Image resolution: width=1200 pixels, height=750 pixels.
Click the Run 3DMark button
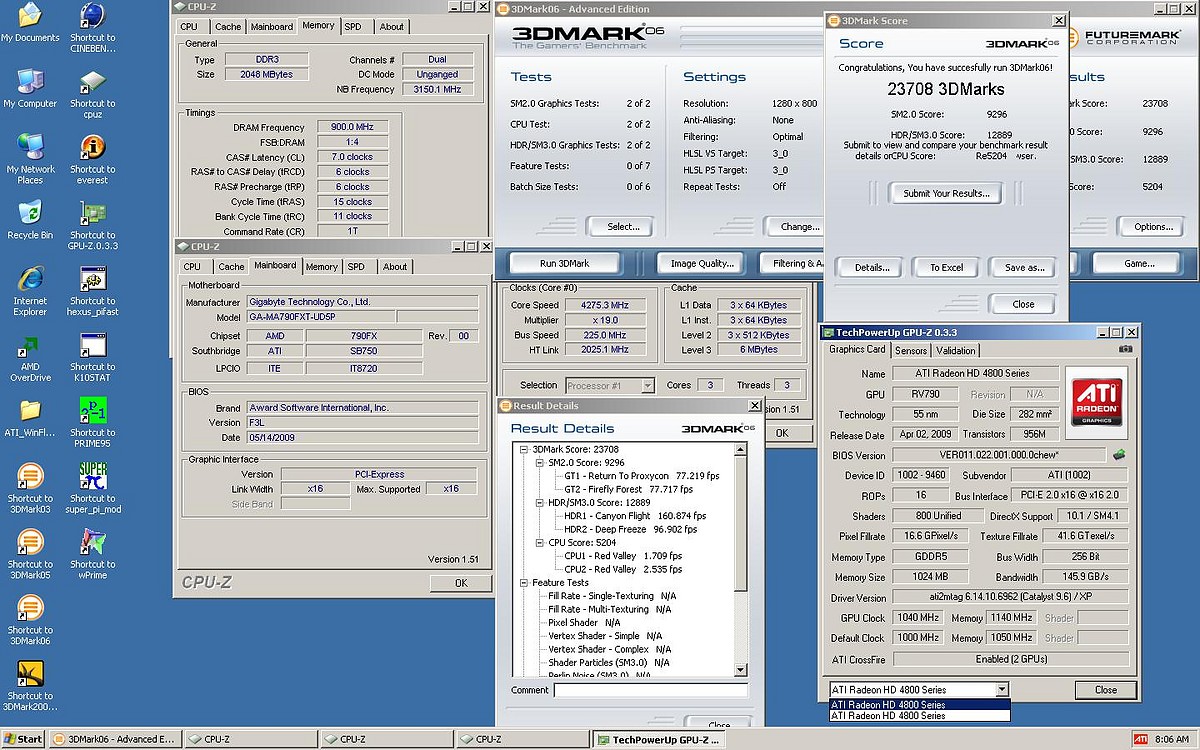click(x=565, y=263)
